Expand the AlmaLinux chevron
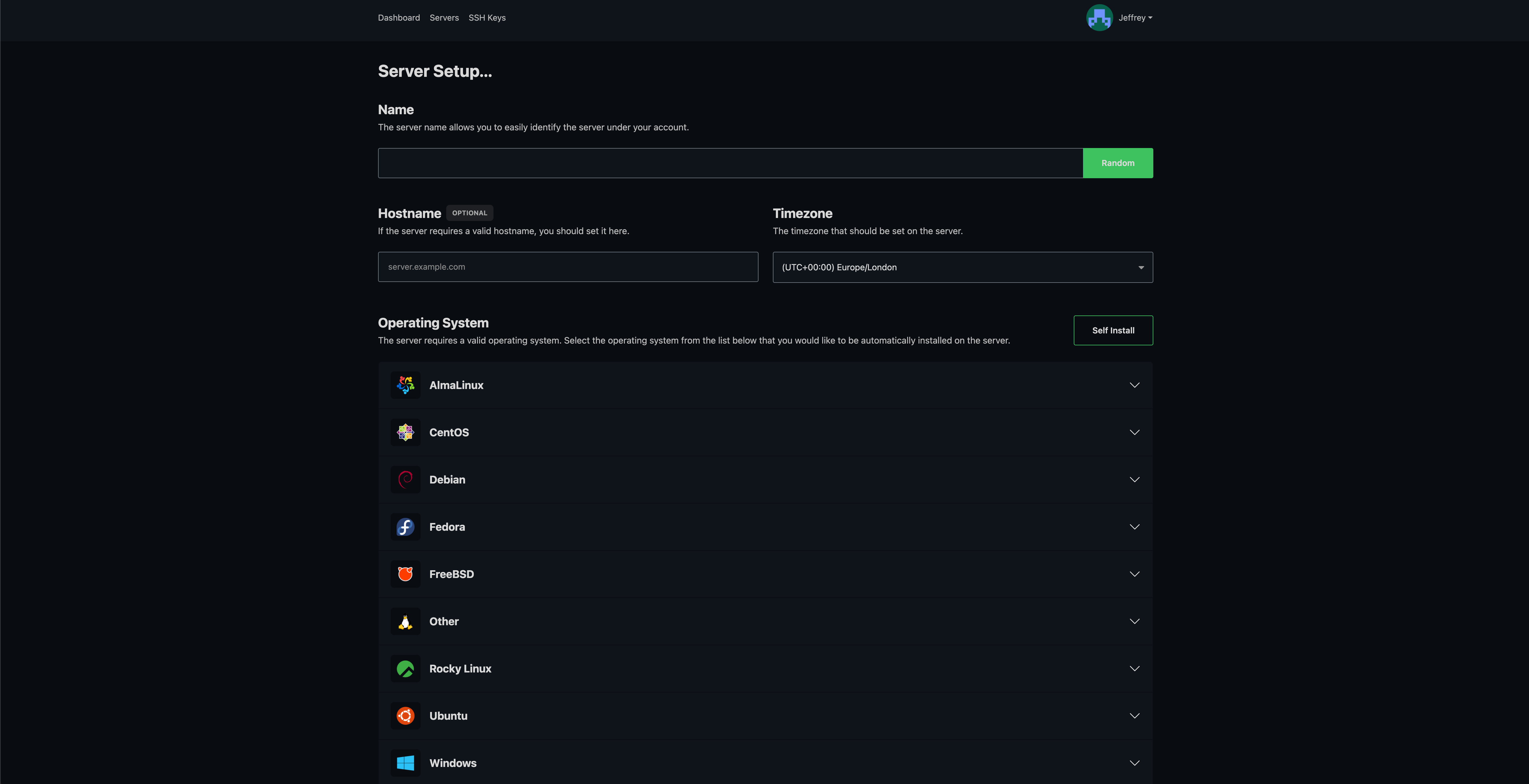1529x784 pixels. [1134, 385]
